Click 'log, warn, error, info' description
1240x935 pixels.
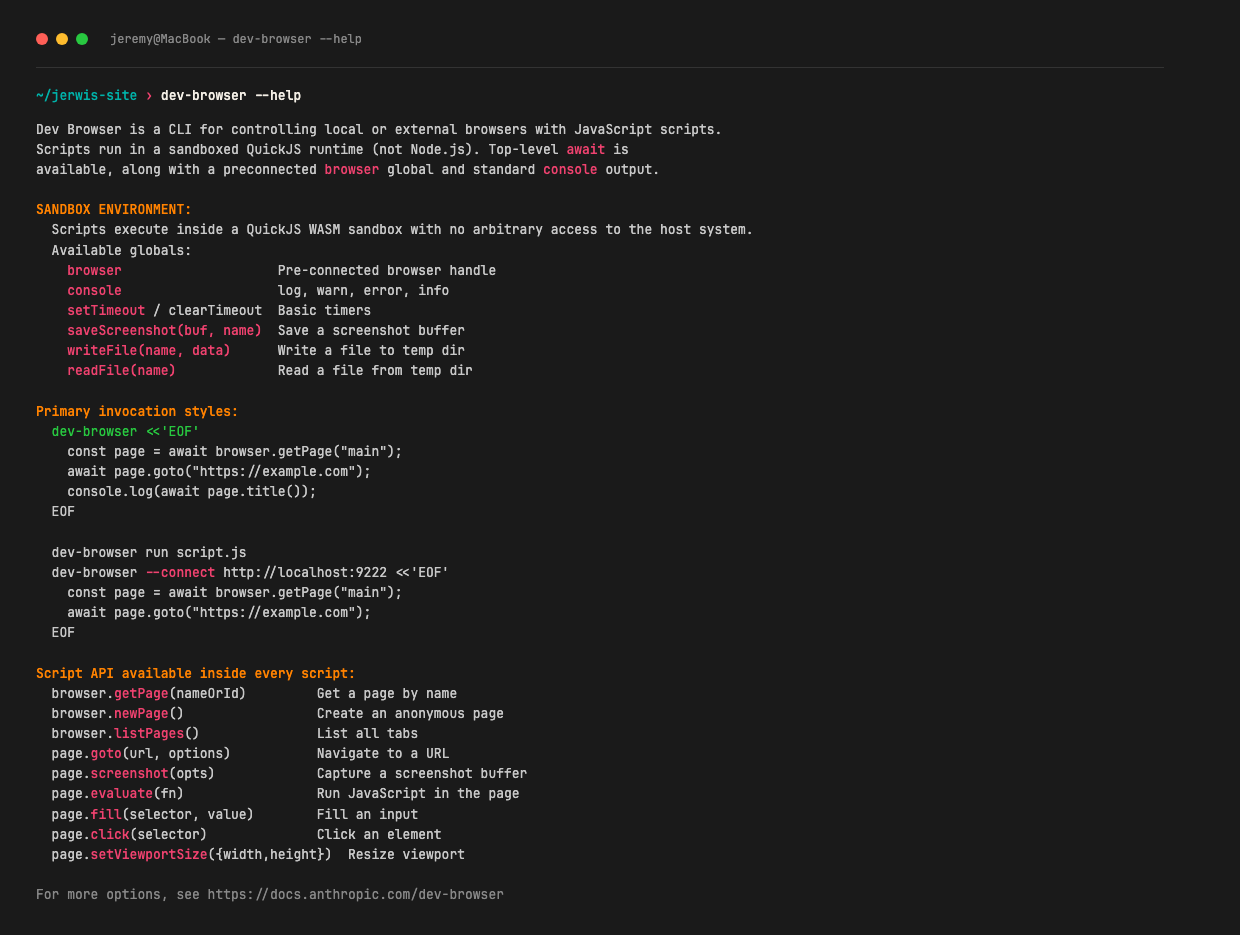[363, 291]
